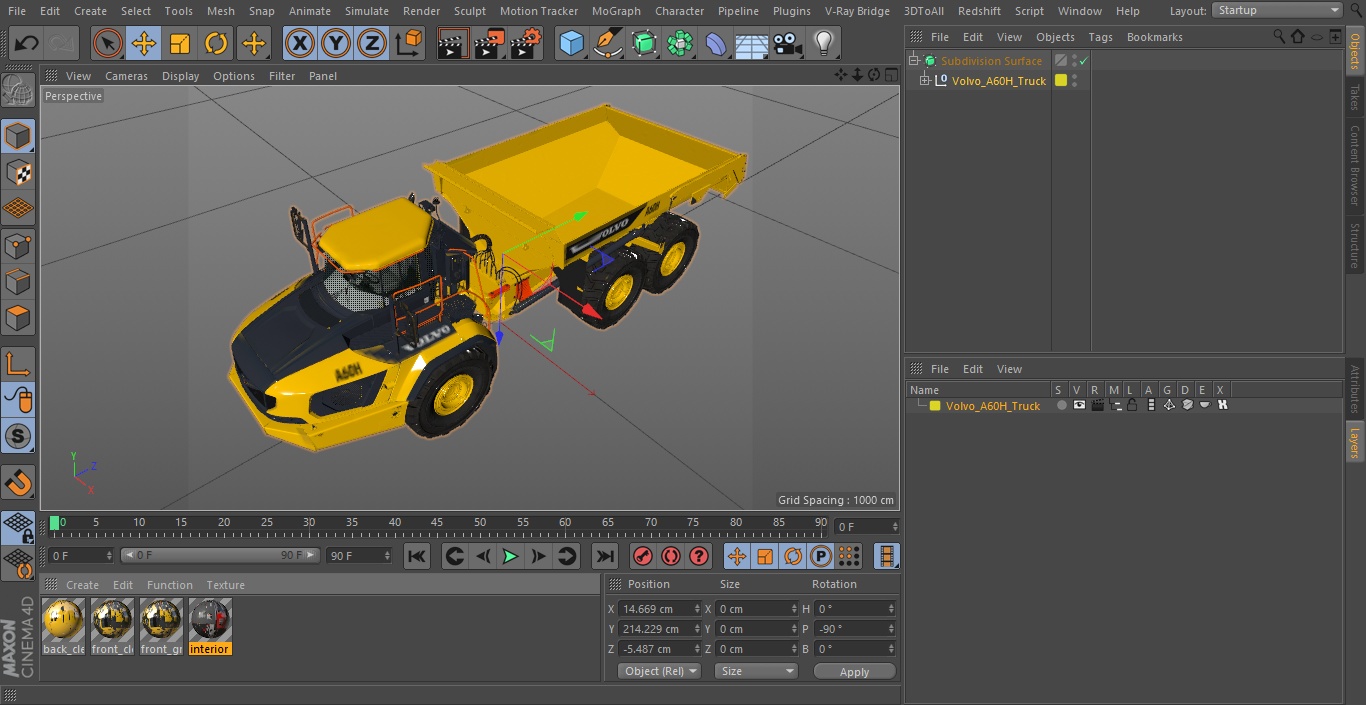Open the Size mode dropdown
Viewport: 1366px width, 705px height.
tap(756, 671)
